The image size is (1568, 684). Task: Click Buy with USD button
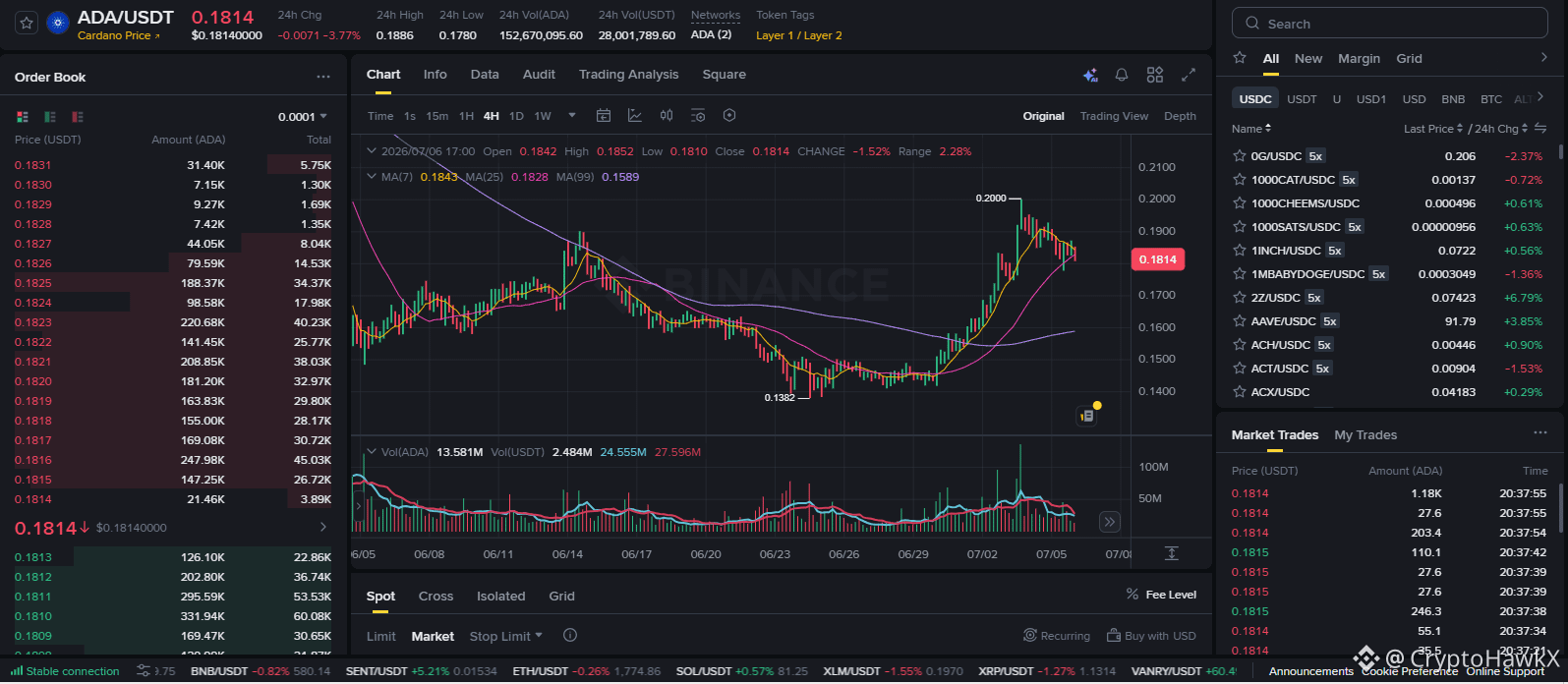(1151, 636)
